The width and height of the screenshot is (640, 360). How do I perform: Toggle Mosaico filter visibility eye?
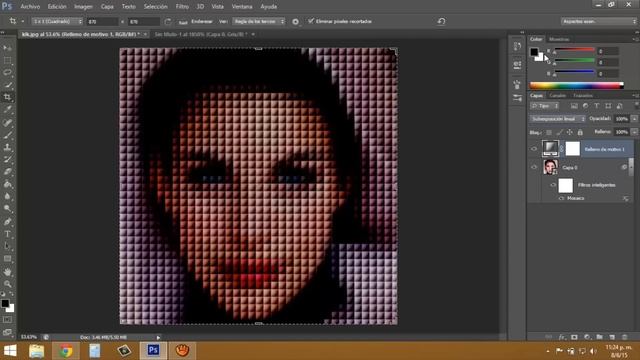562,198
